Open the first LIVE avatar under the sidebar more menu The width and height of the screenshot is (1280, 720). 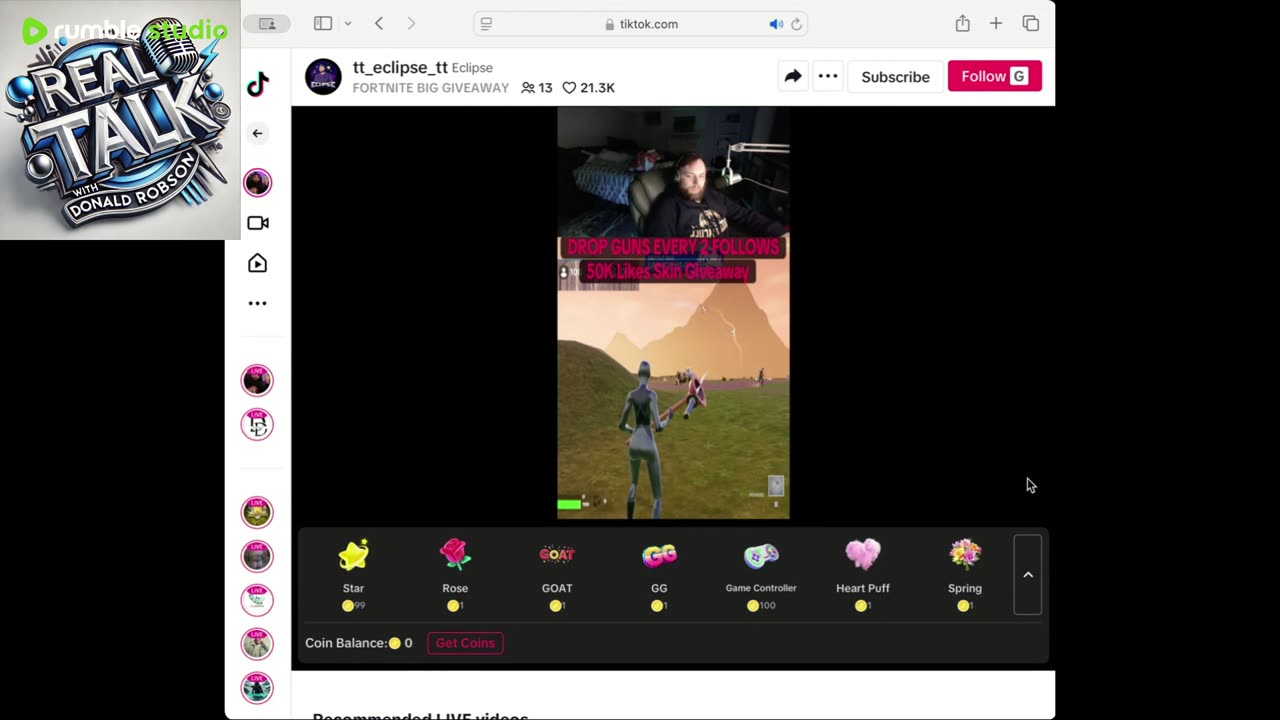pos(257,380)
